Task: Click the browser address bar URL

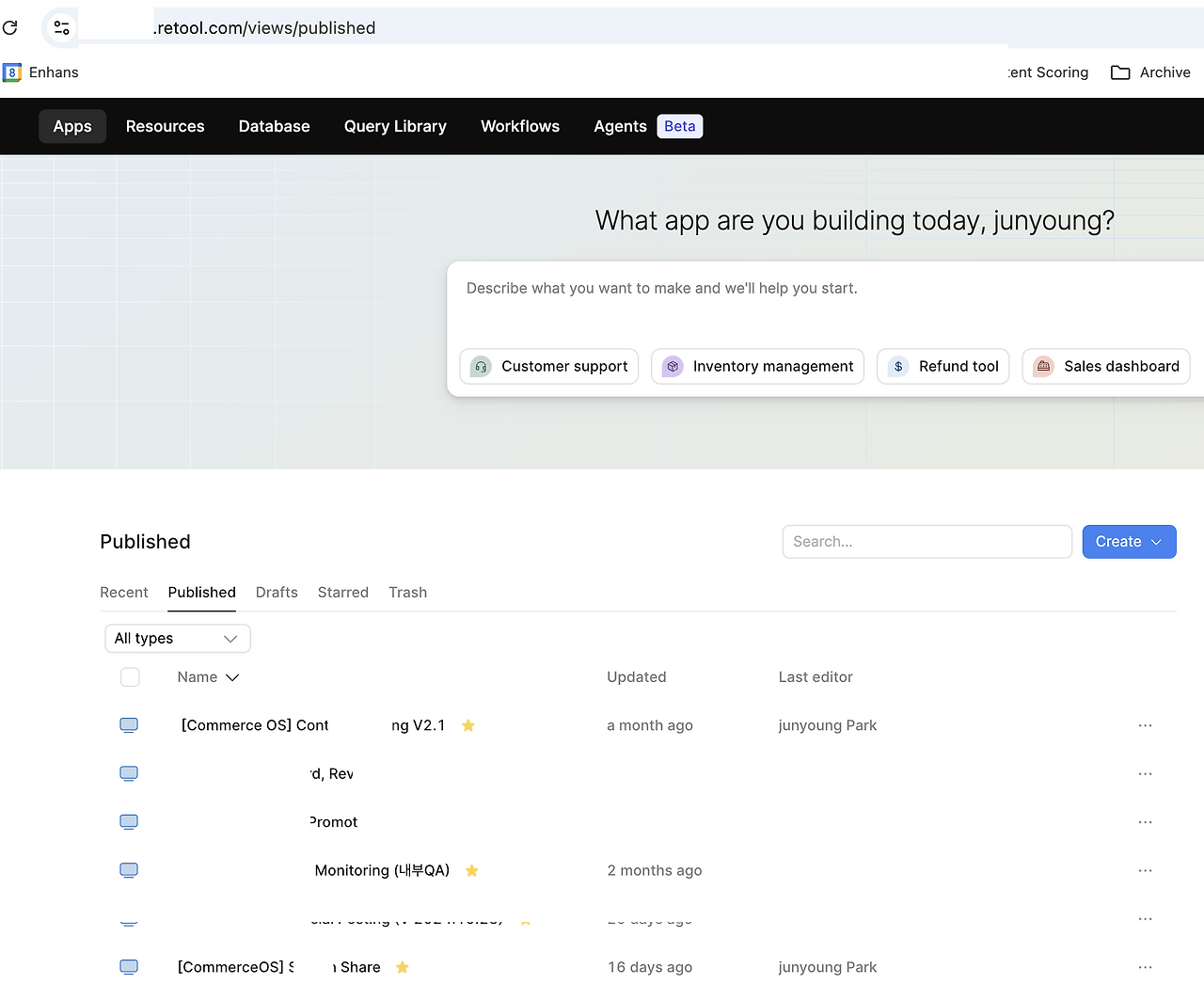Action: (x=264, y=28)
